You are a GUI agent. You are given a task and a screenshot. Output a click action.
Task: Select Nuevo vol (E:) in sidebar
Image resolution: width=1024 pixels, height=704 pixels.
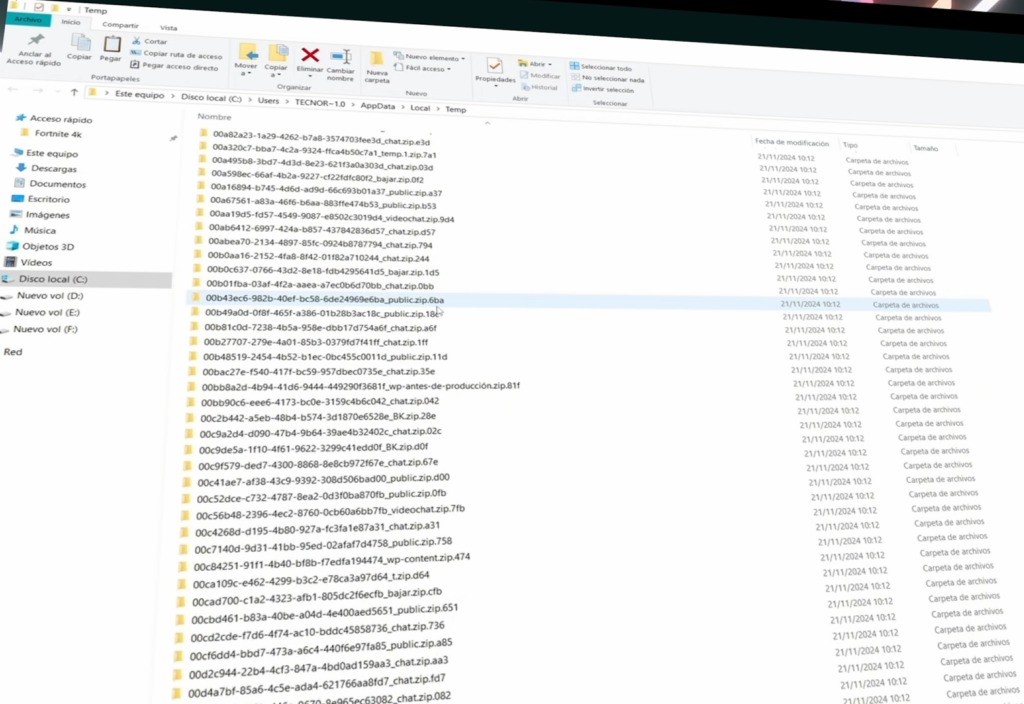(x=40, y=312)
